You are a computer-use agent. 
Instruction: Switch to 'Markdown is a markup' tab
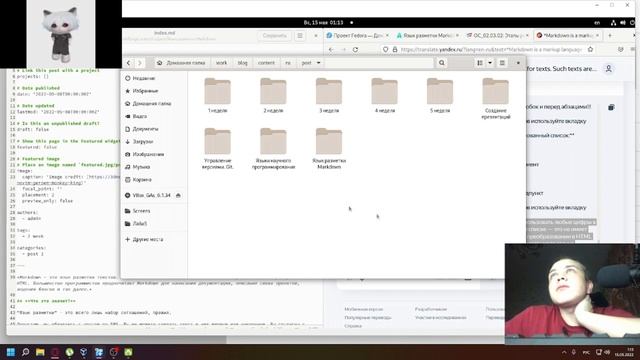[x=567, y=36]
